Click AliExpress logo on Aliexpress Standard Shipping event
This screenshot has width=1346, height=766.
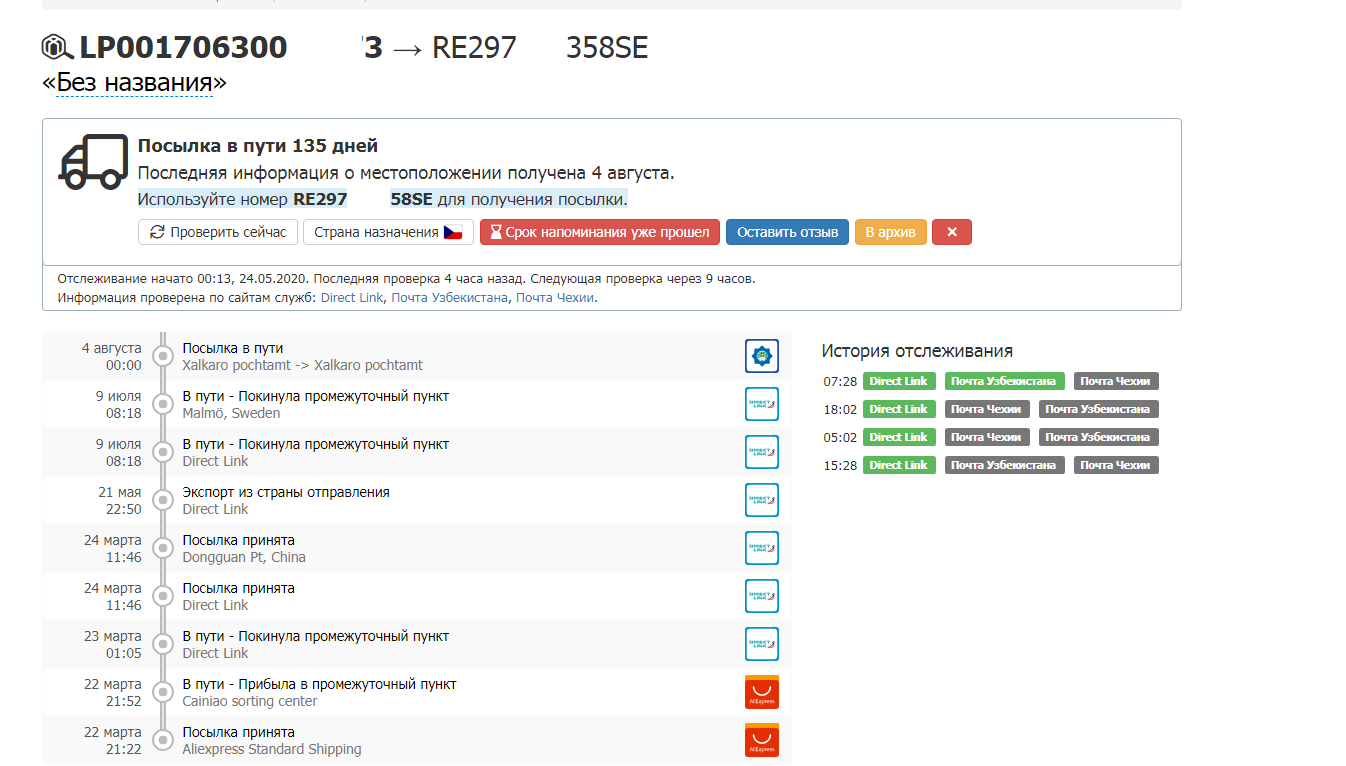click(x=761, y=740)
